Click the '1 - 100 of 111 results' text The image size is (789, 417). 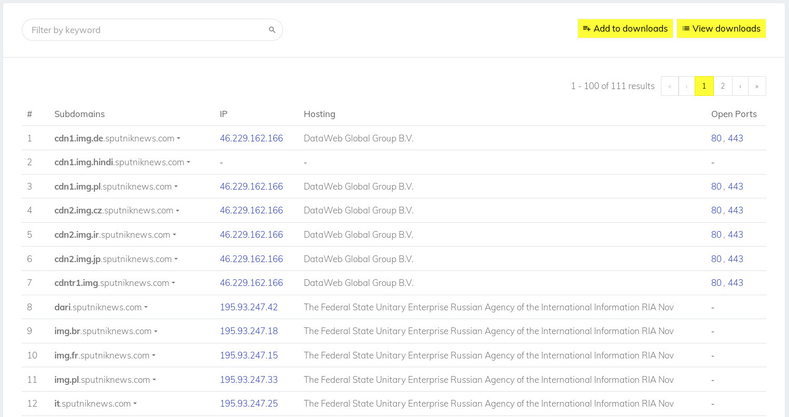click(x=612, y=86)
